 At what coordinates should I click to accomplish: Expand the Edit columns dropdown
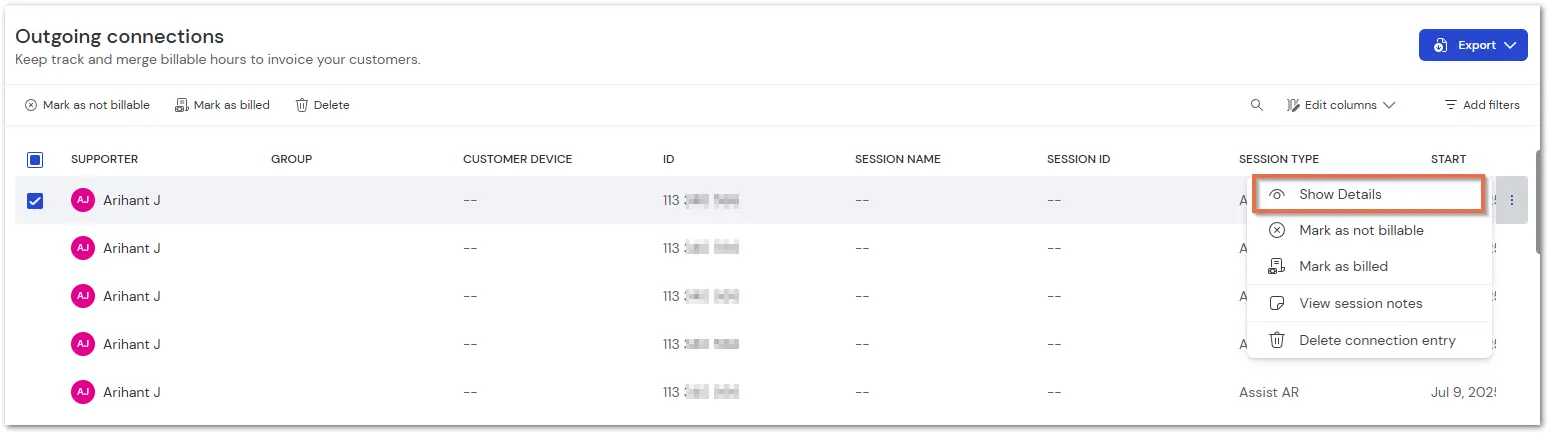(1340, 105)
